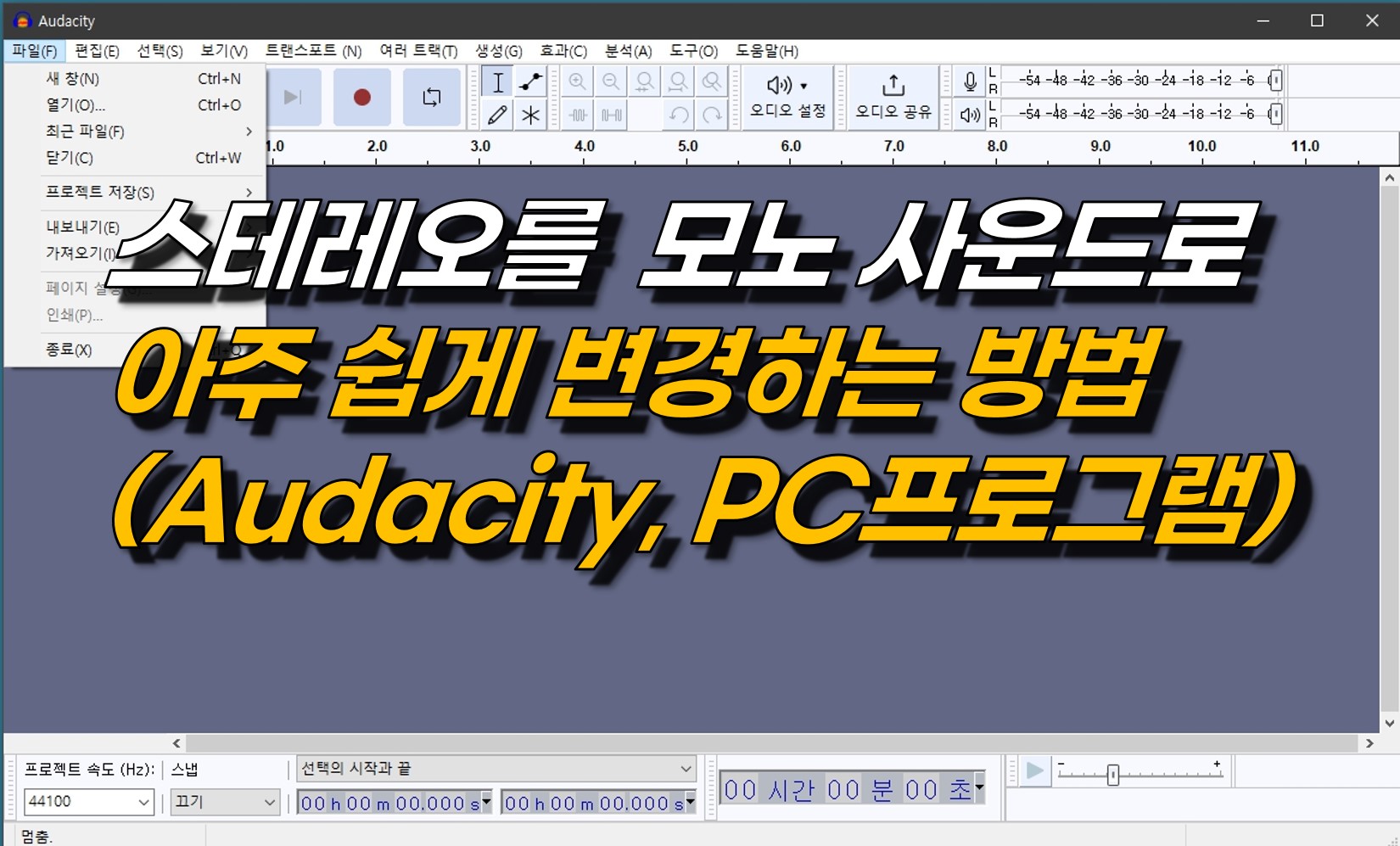
Task: Open the 효과(C) menu
Action: pyautogui.click(x=563, y=51)
